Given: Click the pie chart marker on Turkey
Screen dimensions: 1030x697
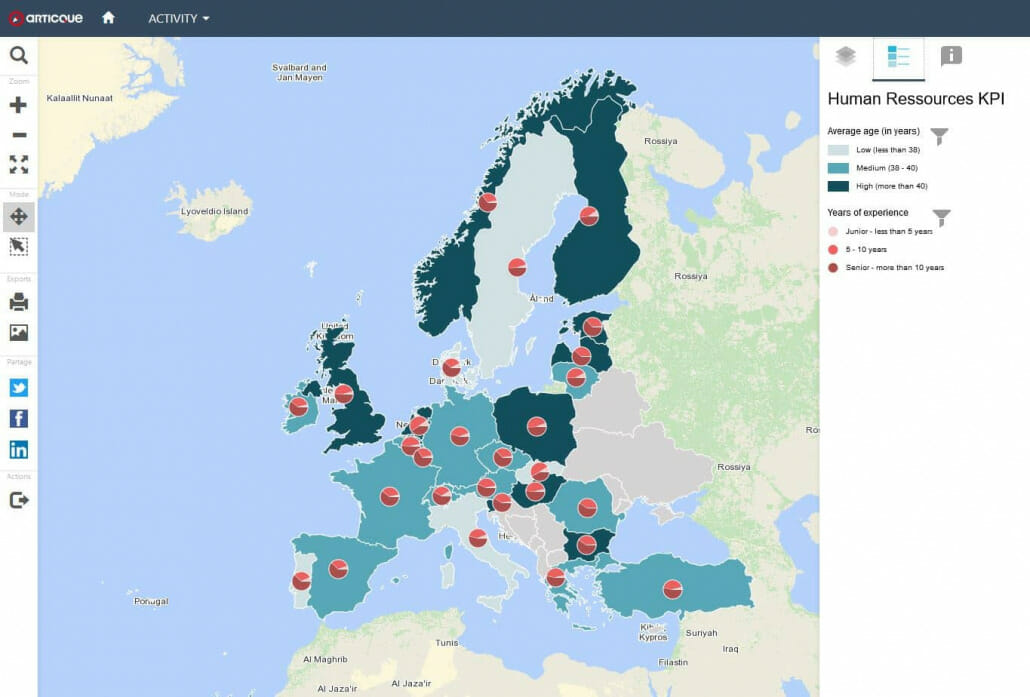Looking at the screenshot, I should coord(673,590).
